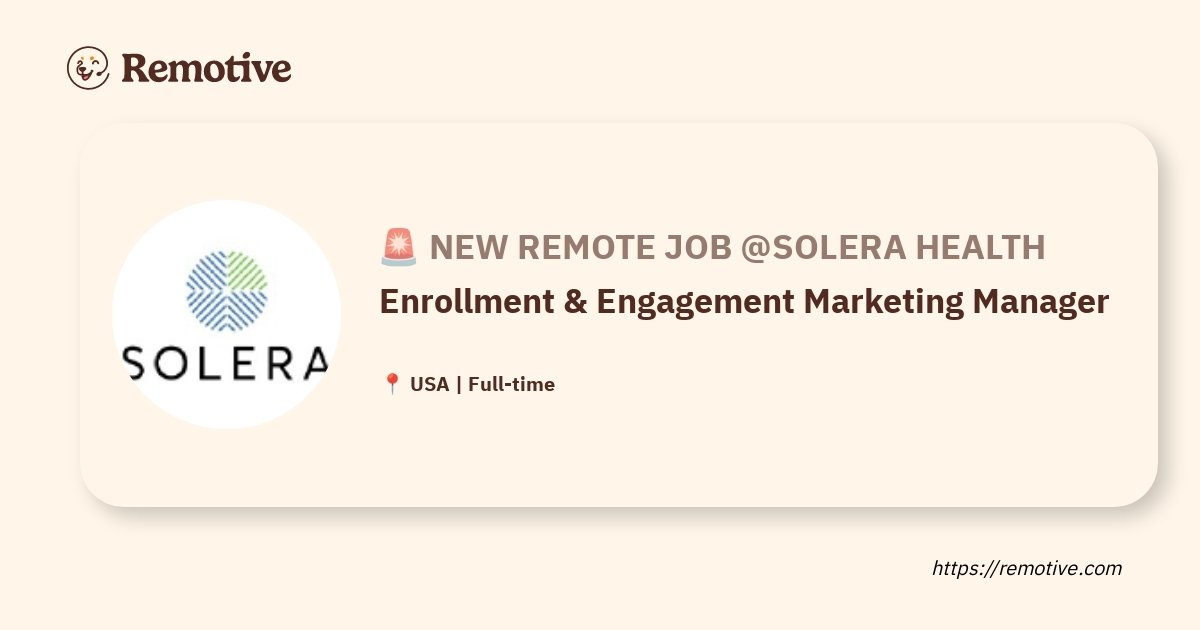Screen dimensions: 1200x630
Task: Click the Remotive brand name text
Action: tap(206, 68)
